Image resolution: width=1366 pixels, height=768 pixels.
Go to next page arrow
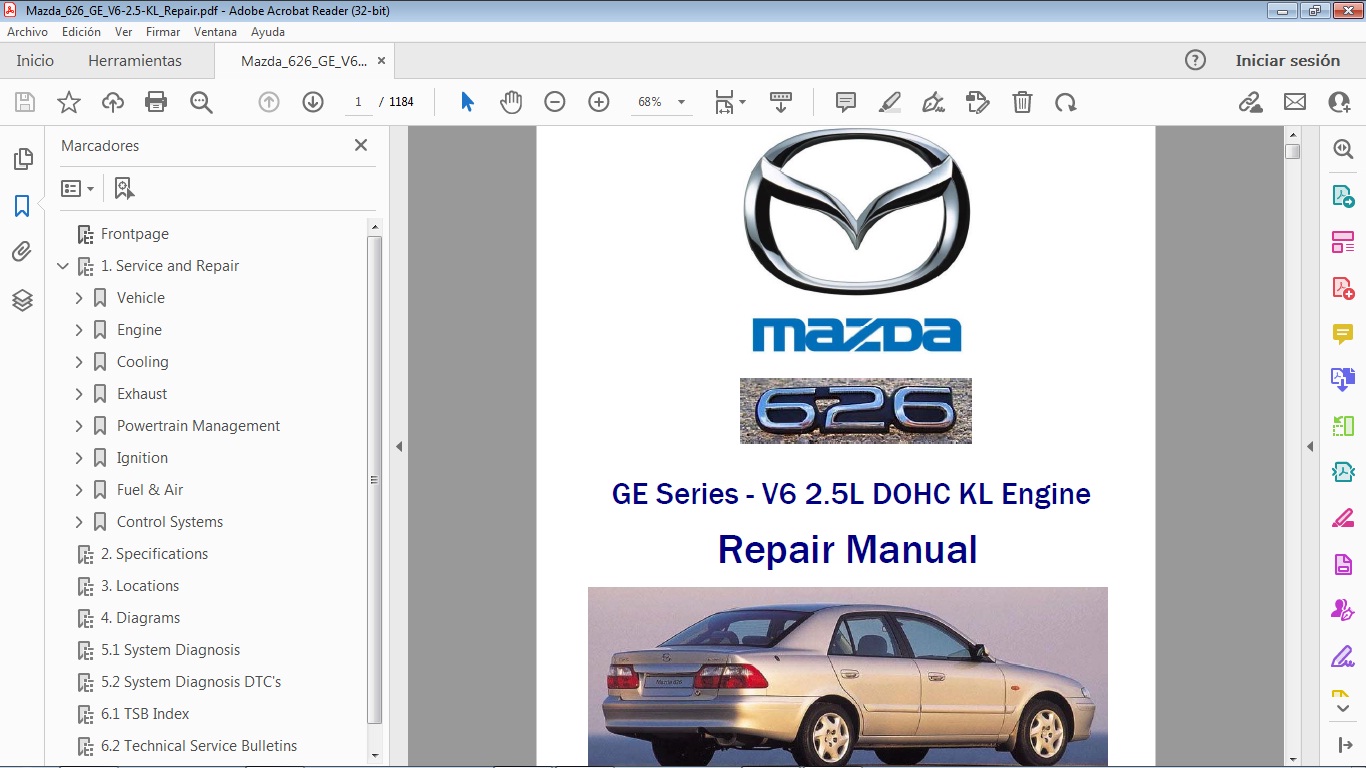[313, 102]
